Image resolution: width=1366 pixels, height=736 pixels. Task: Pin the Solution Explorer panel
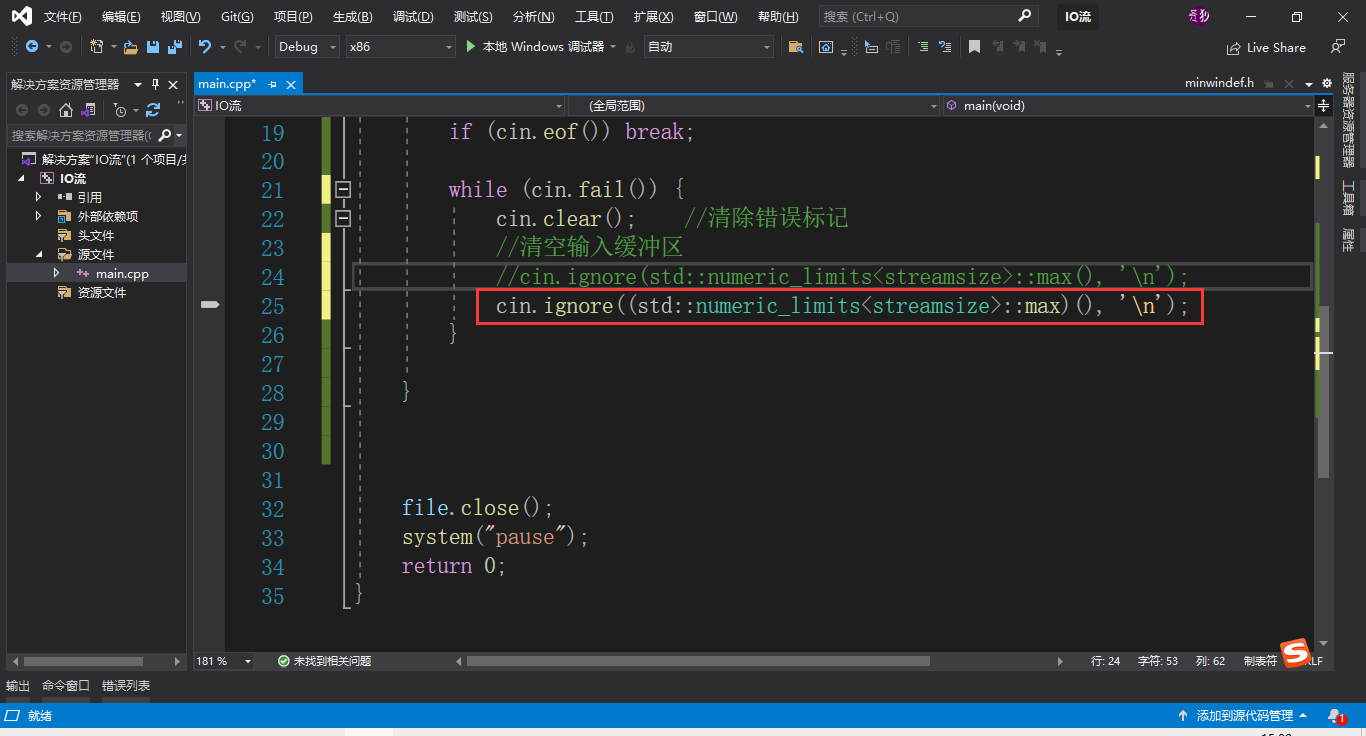coord(155,84)
